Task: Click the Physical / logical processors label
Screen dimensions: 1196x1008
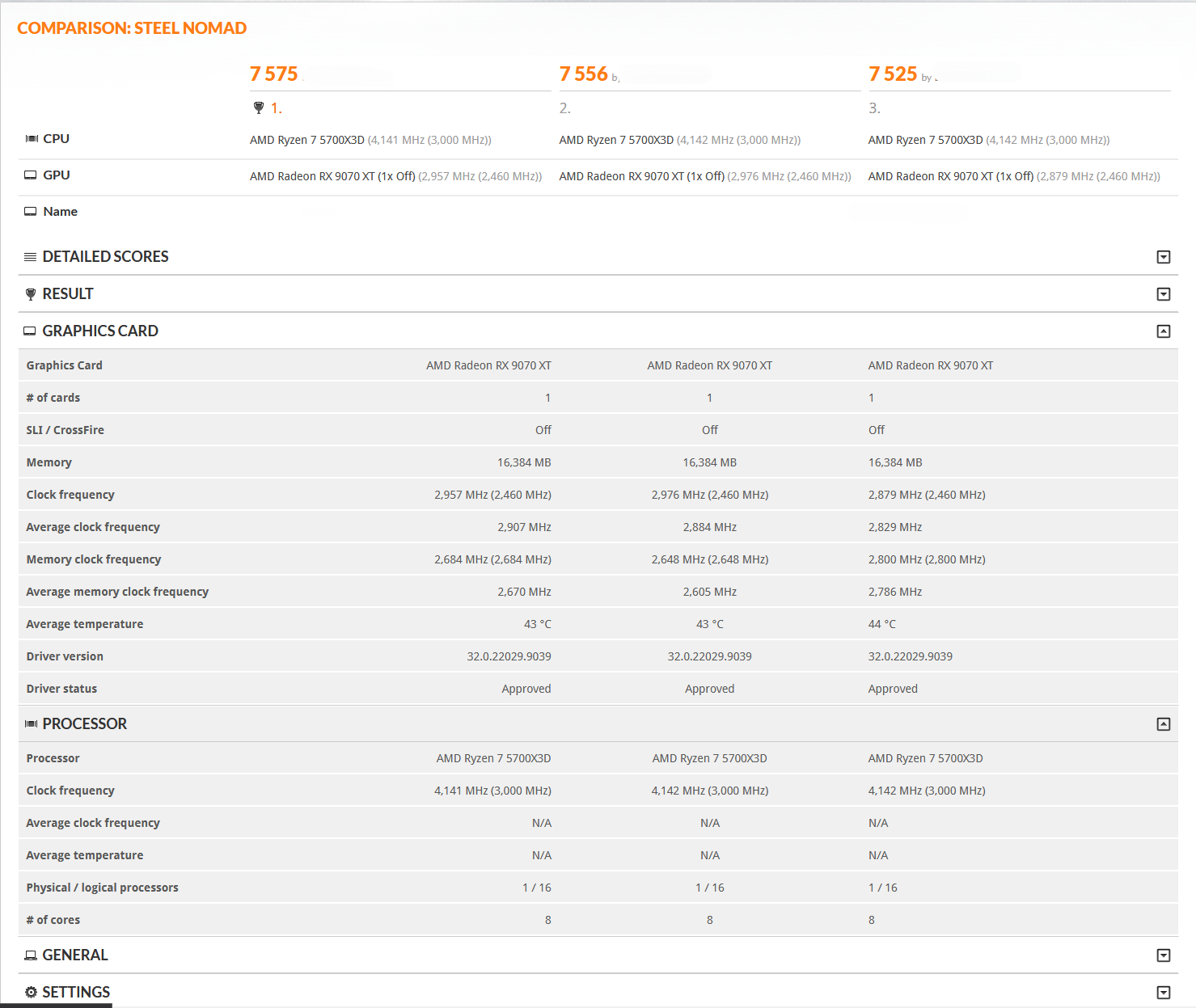Action: 102,888
